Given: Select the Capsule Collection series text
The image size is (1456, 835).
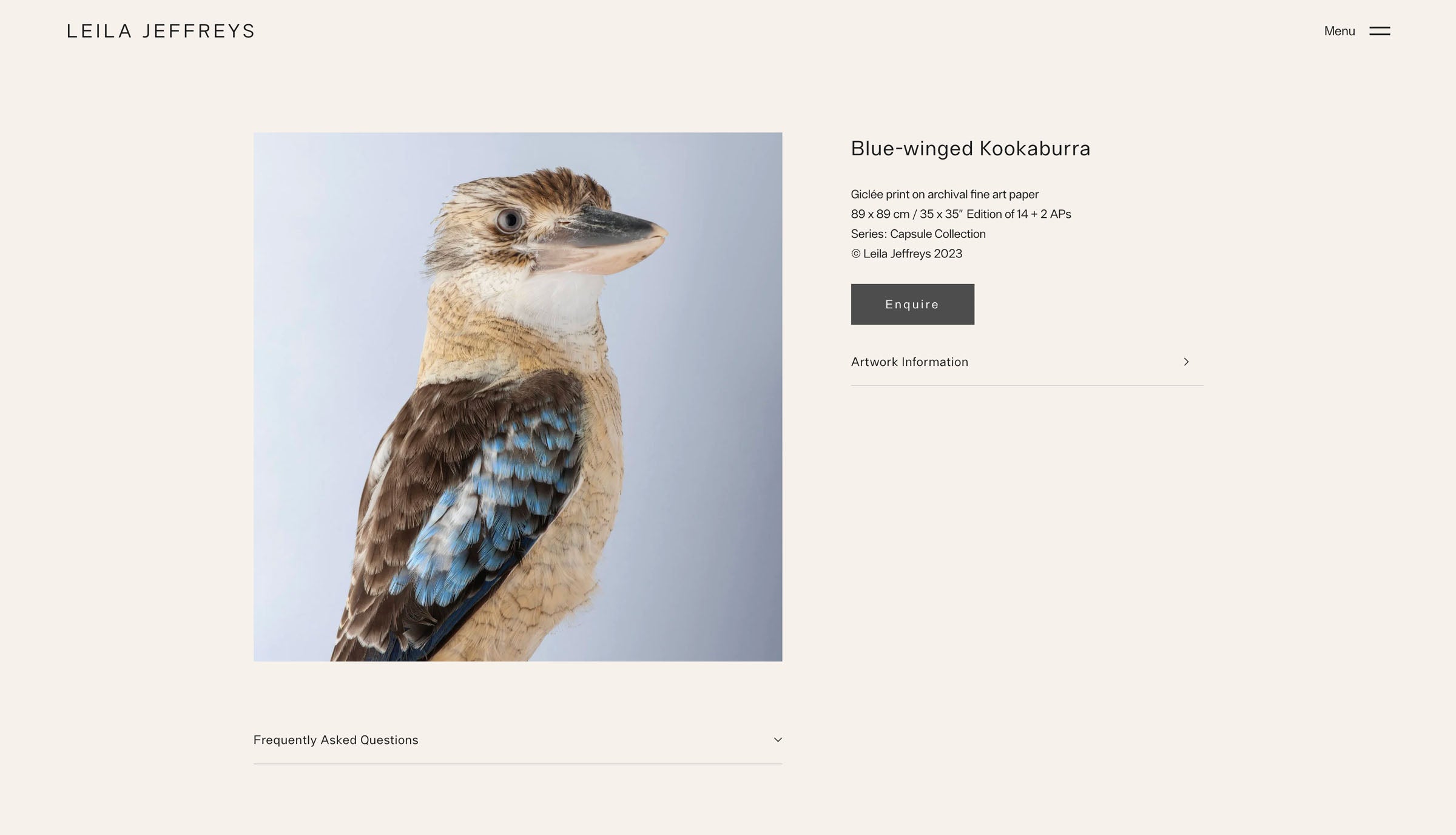Looking at the screenshot, I should point(938,234).
